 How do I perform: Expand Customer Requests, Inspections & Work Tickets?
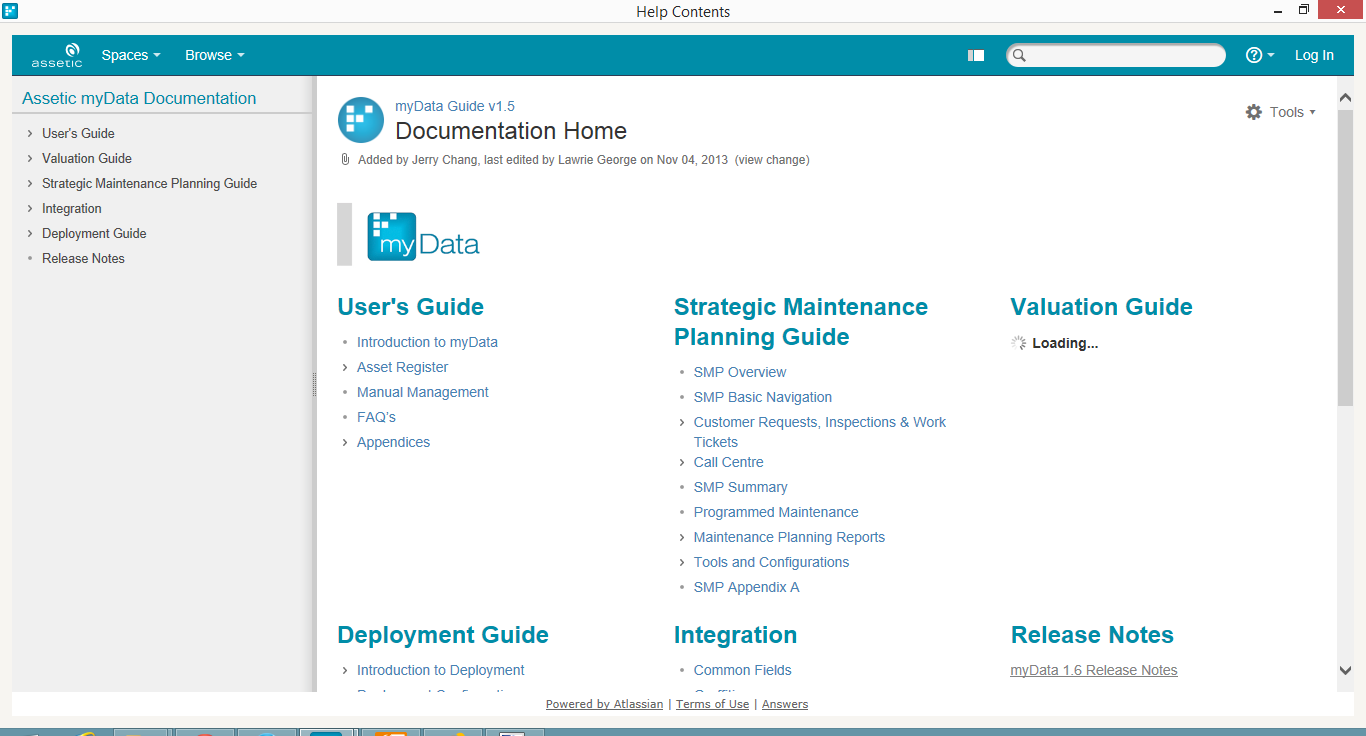[682, 422]
